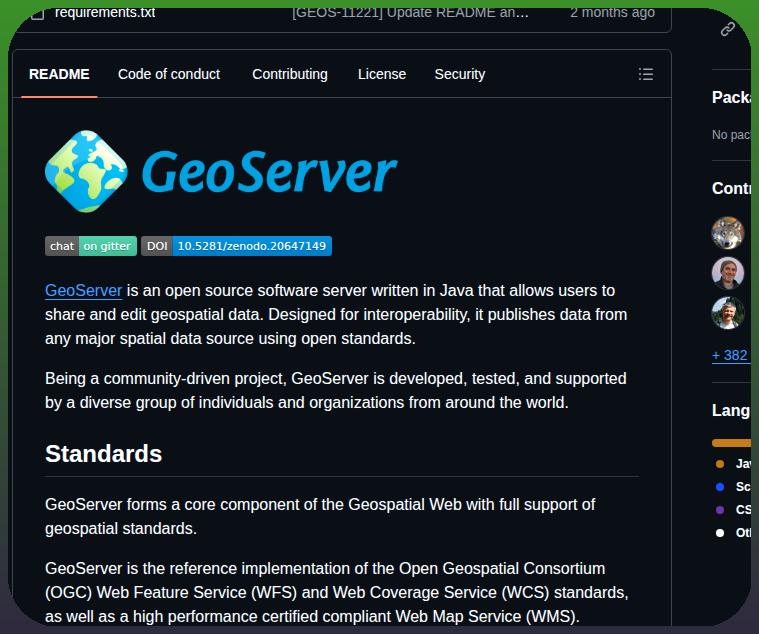Click the purple CSS language dot

pos(720,510)
